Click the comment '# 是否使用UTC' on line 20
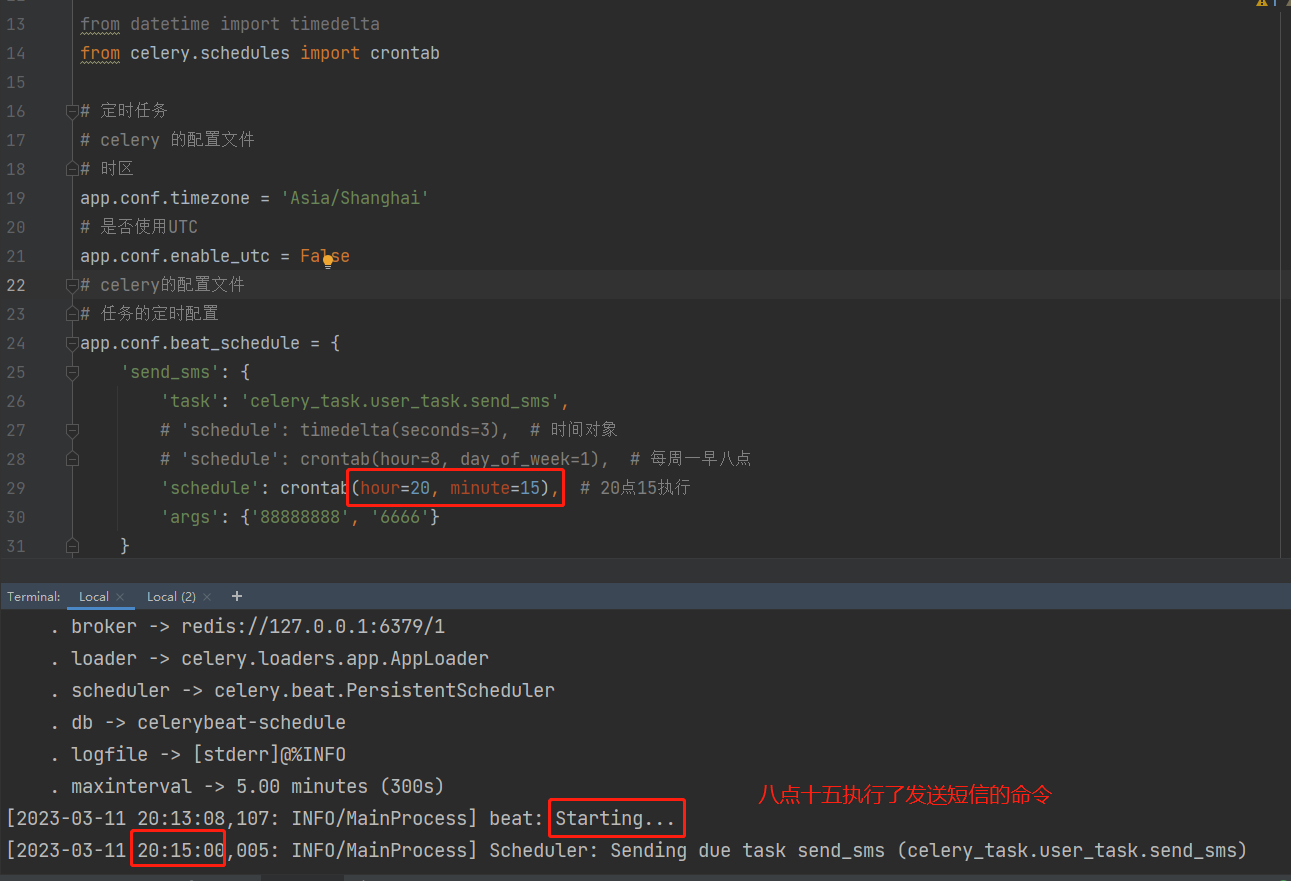The image size is (1291, 881). tap(139, 227)
